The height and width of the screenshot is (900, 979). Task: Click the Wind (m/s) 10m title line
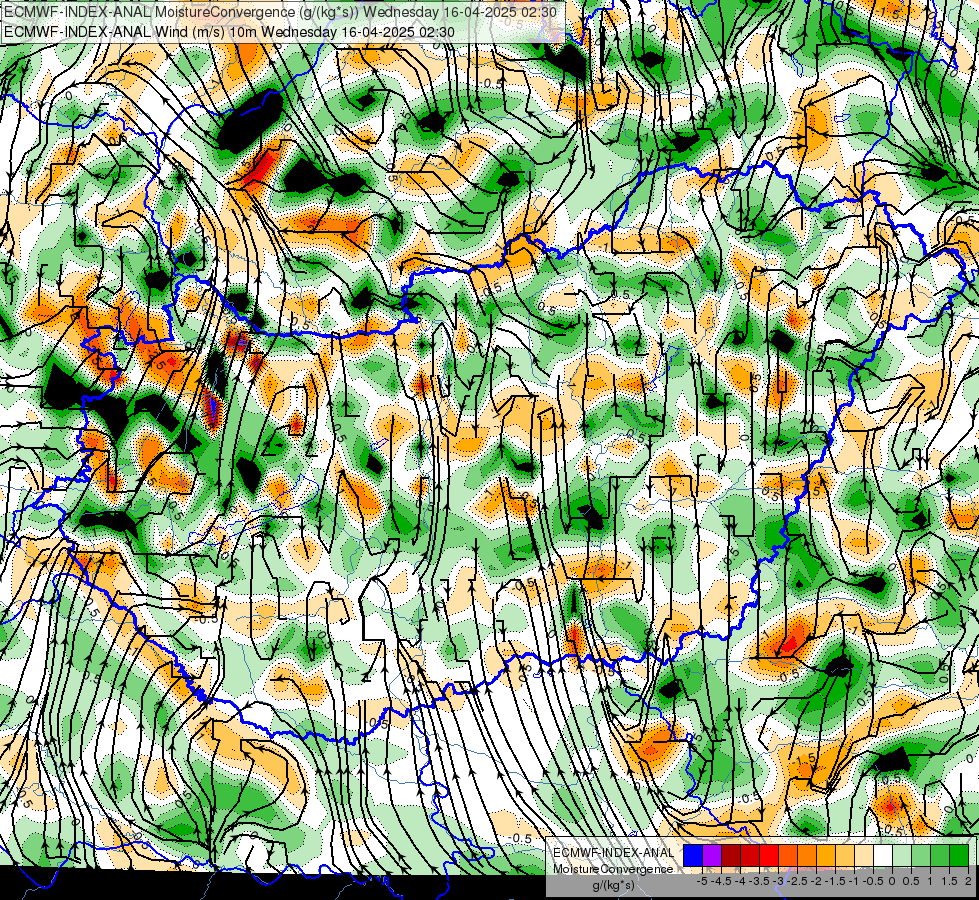(x=229, y=32)
